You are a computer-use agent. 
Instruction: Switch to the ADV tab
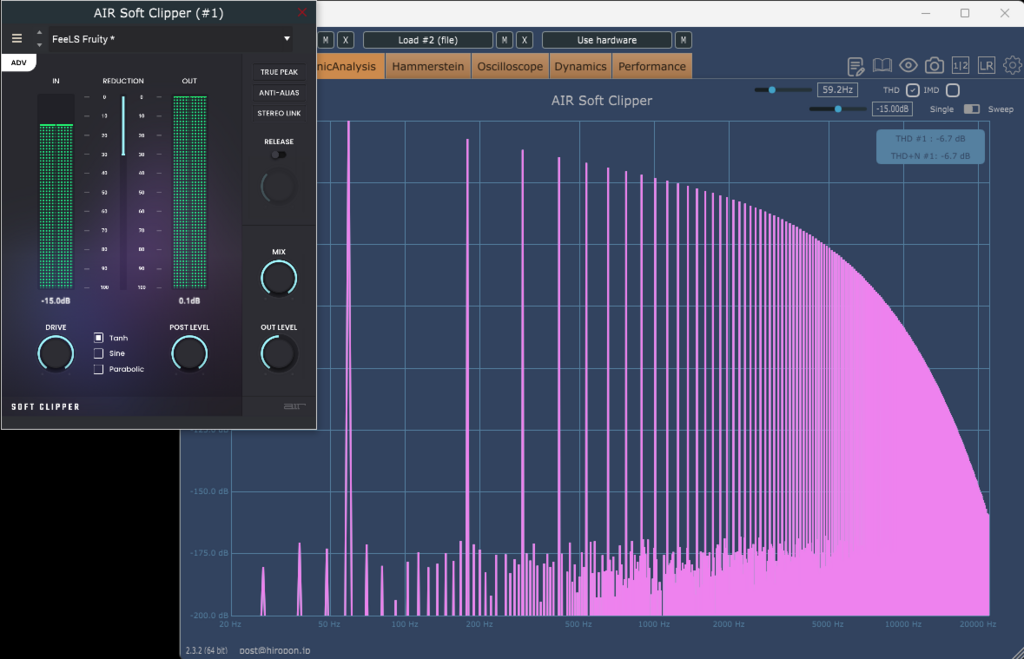click(x=18, y=63)
